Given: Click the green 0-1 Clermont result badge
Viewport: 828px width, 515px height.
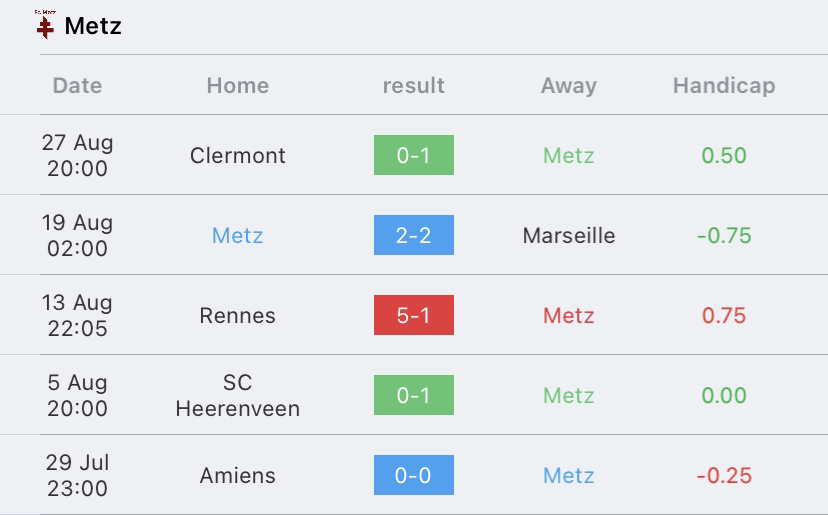Looking at the screenshot, I should (414, 155).
